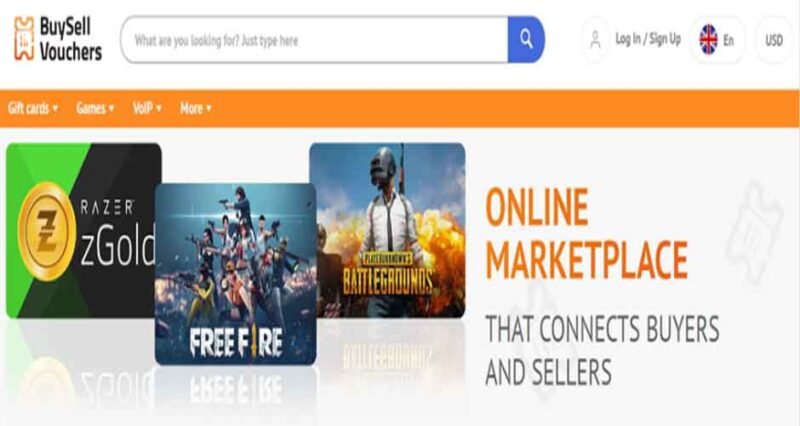Click the user profile avatar icon

pyautogui.click(x=595, y=39)
